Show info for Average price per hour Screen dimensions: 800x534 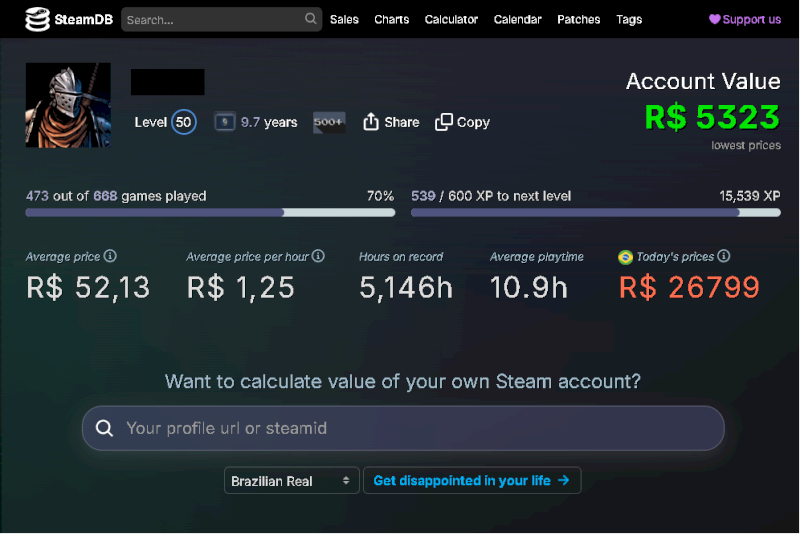(318, 256)
